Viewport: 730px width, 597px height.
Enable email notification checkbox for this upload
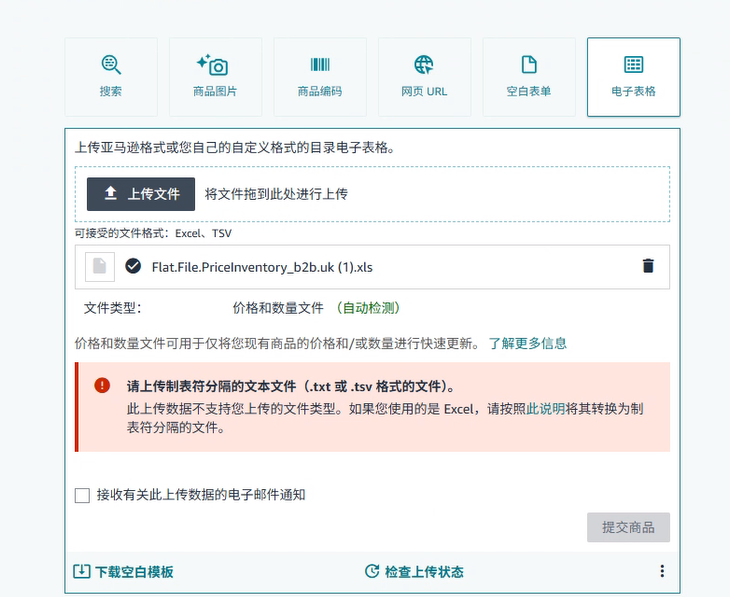tap(82, 495)
